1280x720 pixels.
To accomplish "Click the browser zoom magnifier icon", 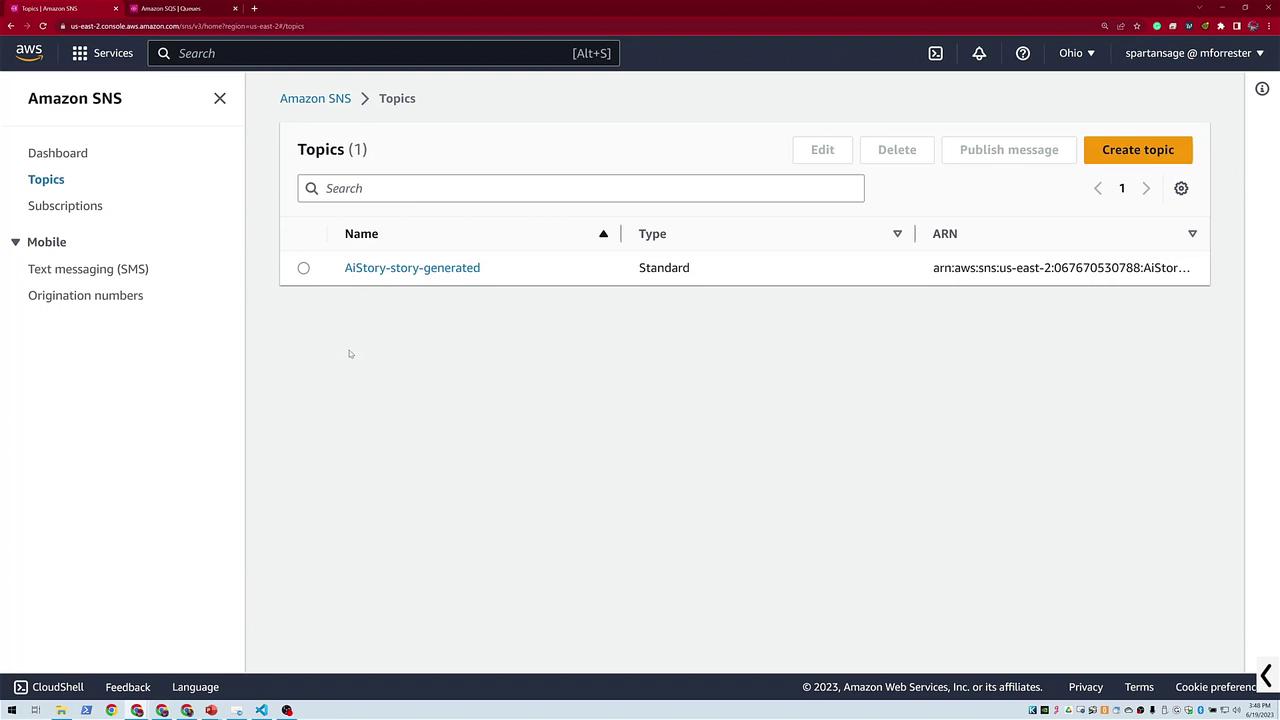I will (1105, 26).
